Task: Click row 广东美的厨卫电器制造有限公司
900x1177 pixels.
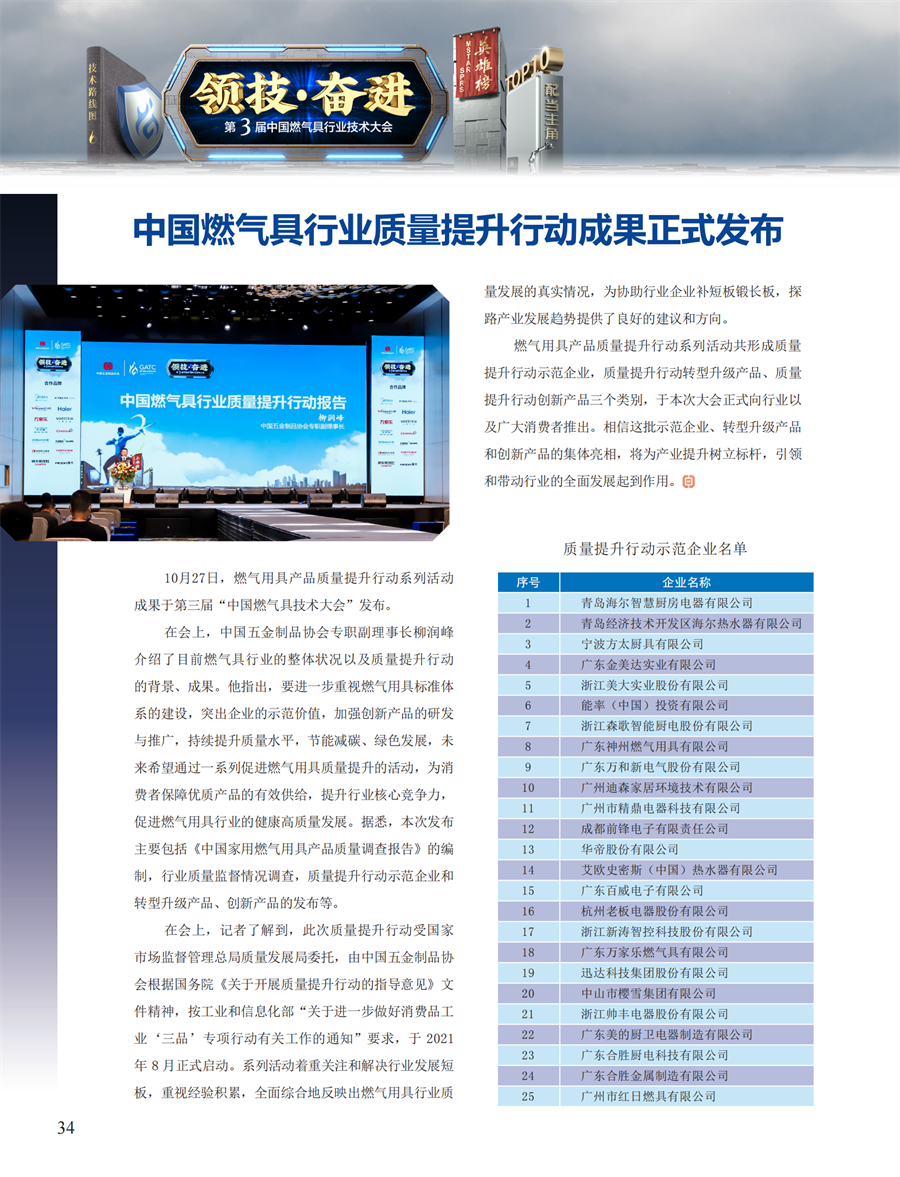Action: tap(655, 1034)
